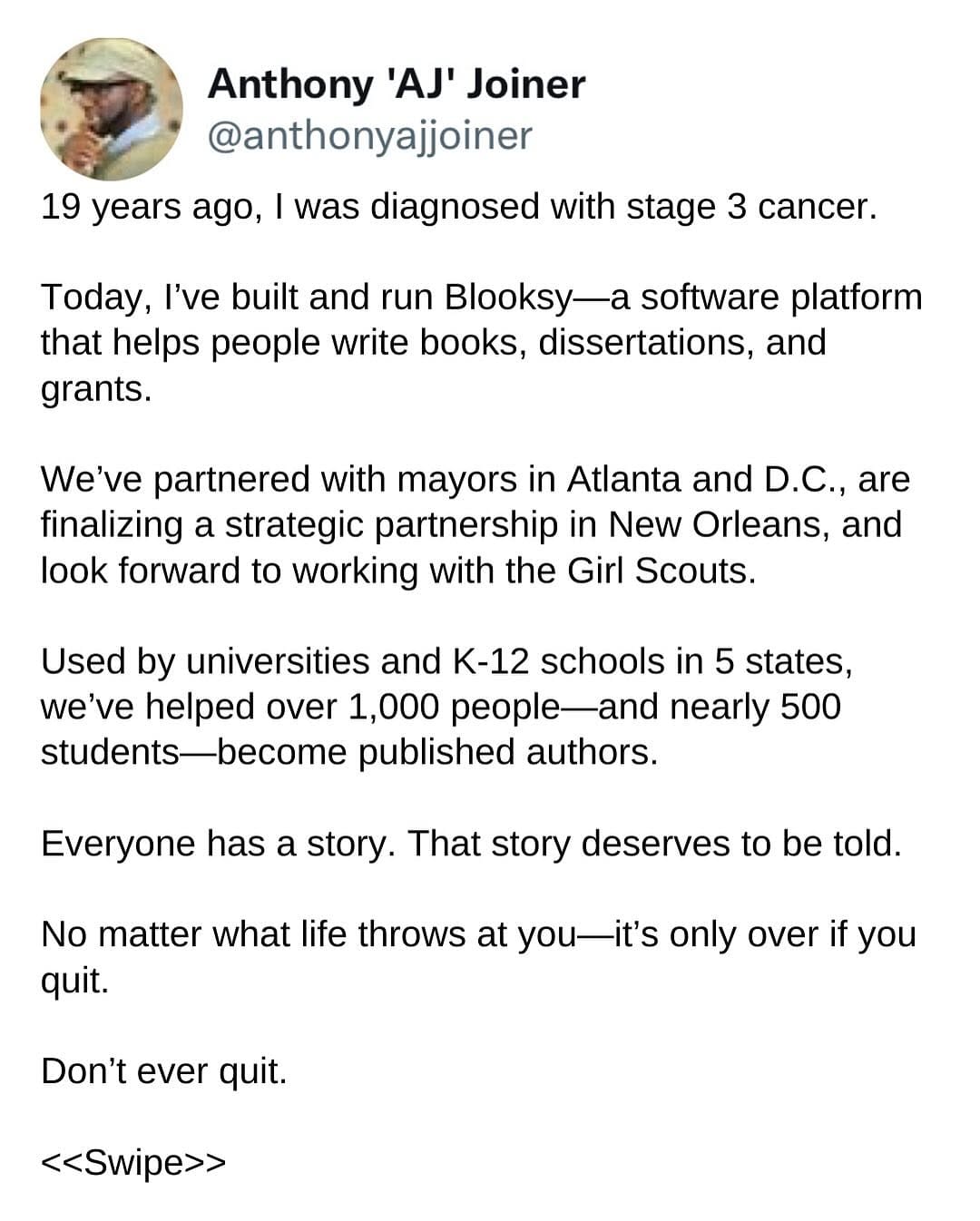Image resolution: width=980 pixels, height=1221 pixels.
Task: Open the @anthonyajjoiner handle
Action: [370, 136]
